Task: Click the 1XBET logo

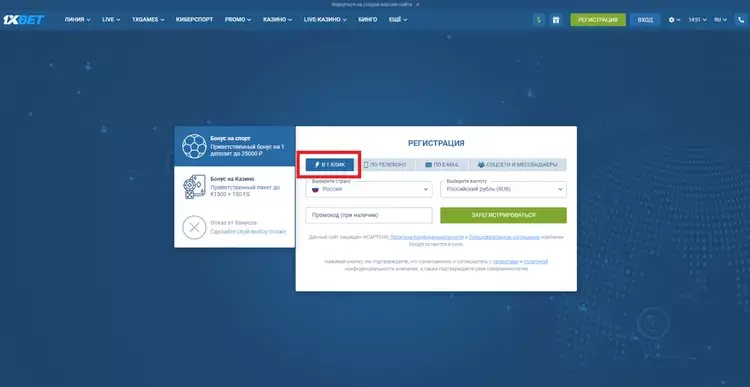Action: [23, 20]
